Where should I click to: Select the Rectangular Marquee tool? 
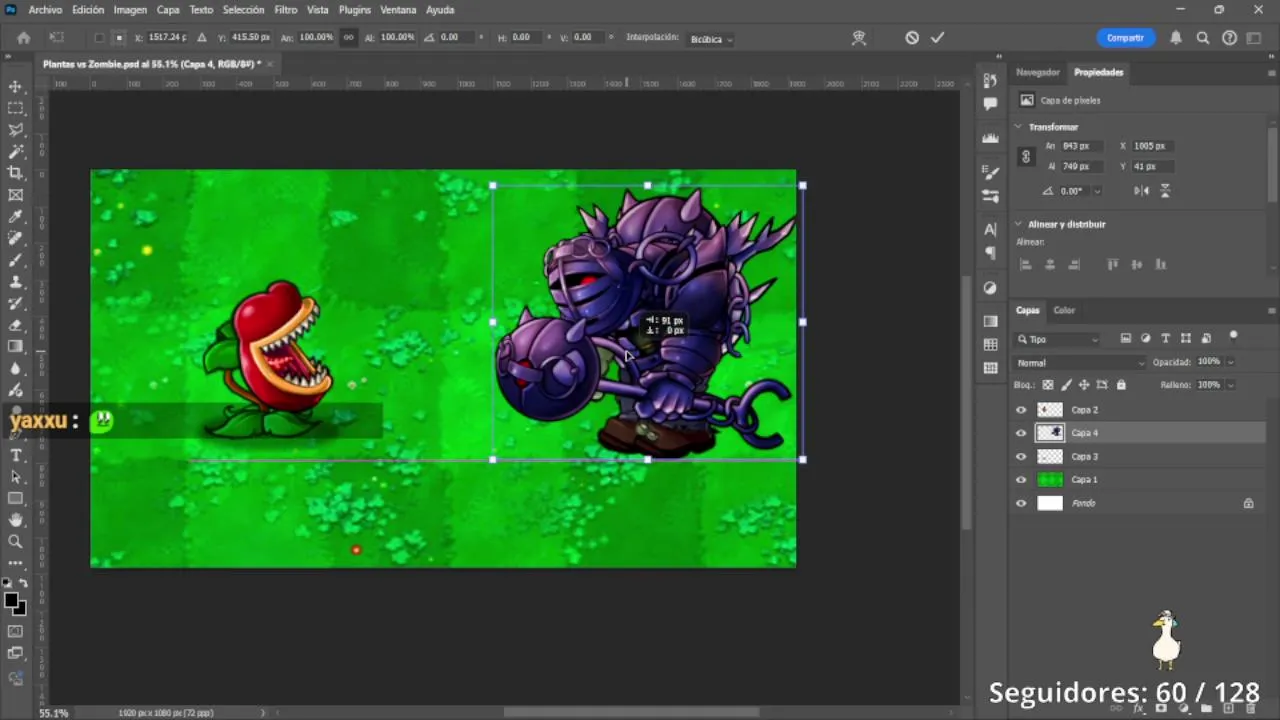(15, 108)
